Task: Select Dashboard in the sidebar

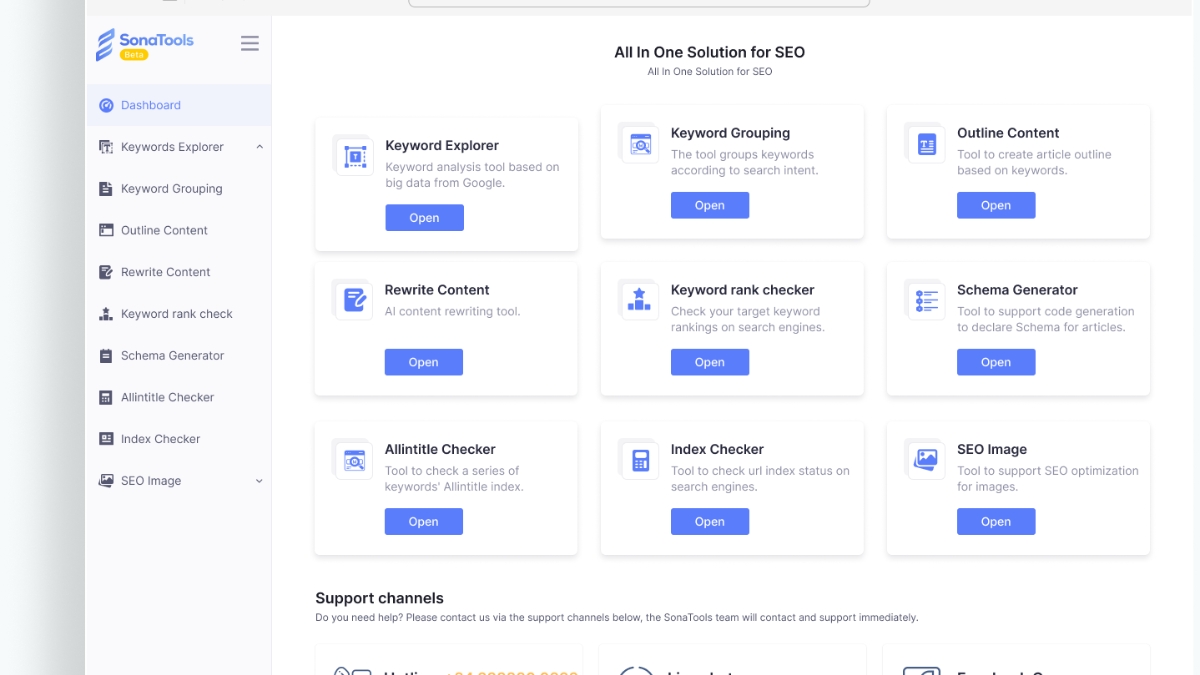Action: click(151, 105)
